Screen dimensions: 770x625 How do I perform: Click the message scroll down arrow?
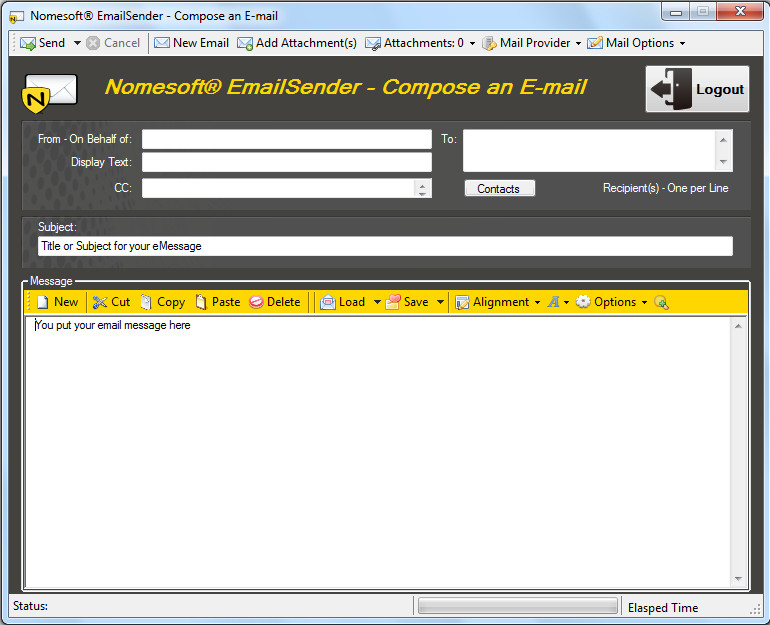(x=738, y=579)
